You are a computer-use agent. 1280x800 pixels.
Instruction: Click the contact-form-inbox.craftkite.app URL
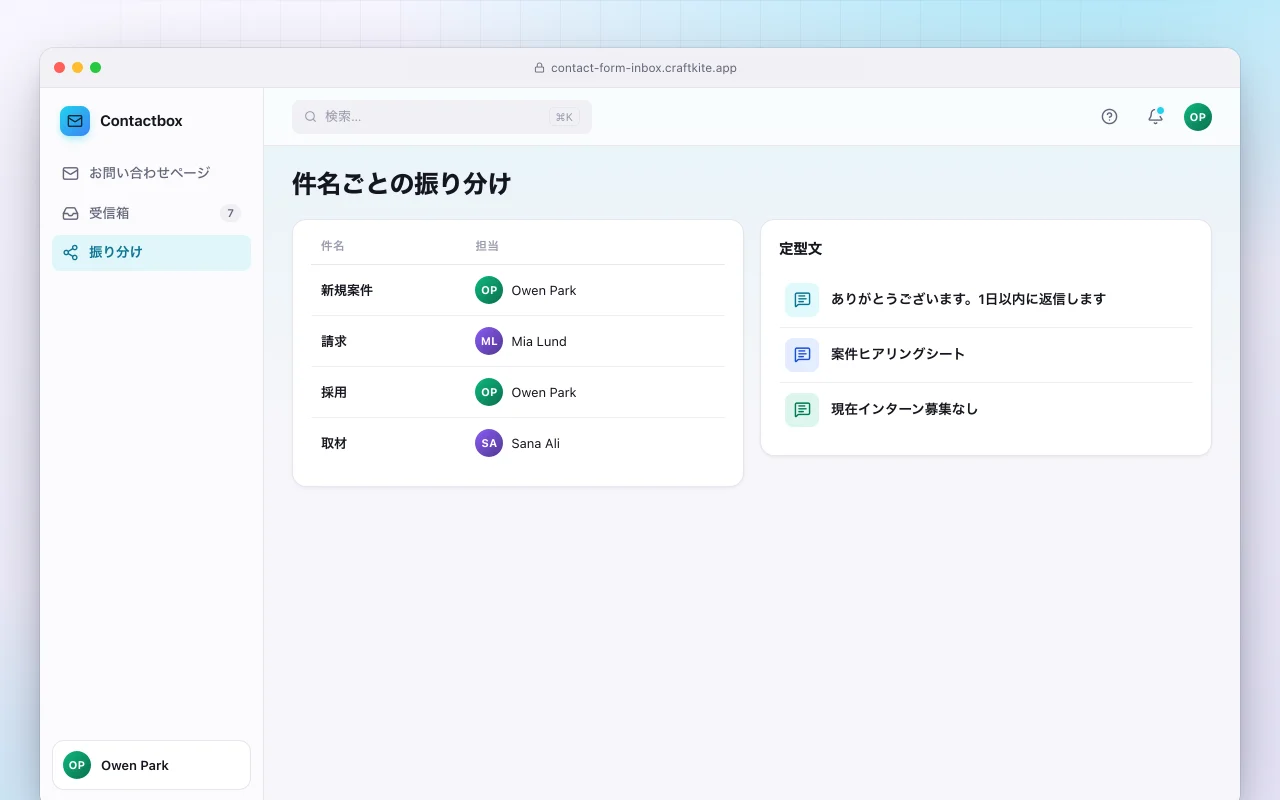click(x=644, y=68)
